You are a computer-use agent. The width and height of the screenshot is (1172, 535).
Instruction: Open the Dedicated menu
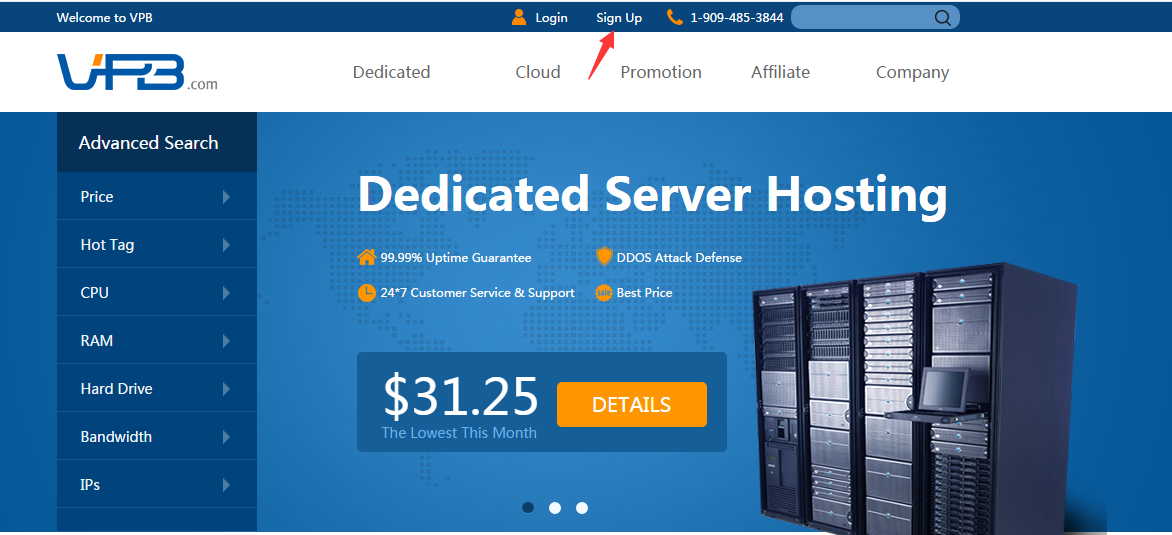click(x=392, y=72)
